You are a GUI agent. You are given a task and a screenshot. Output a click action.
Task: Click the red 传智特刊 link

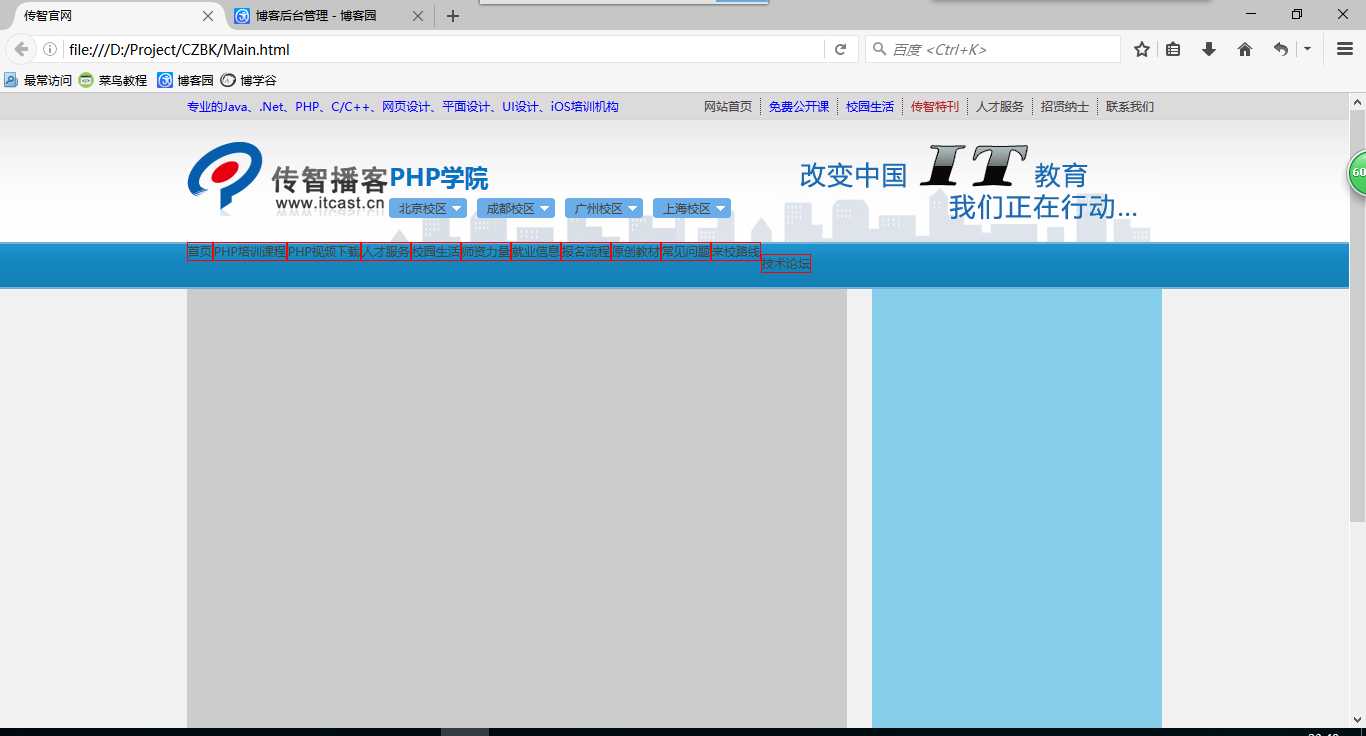[x=934, y=107]
